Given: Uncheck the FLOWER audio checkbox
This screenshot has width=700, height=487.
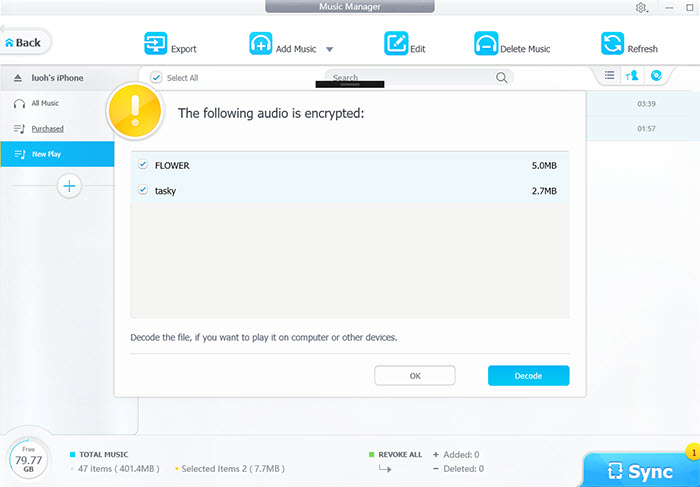Looking at the screenshot, I should [143, 165].
